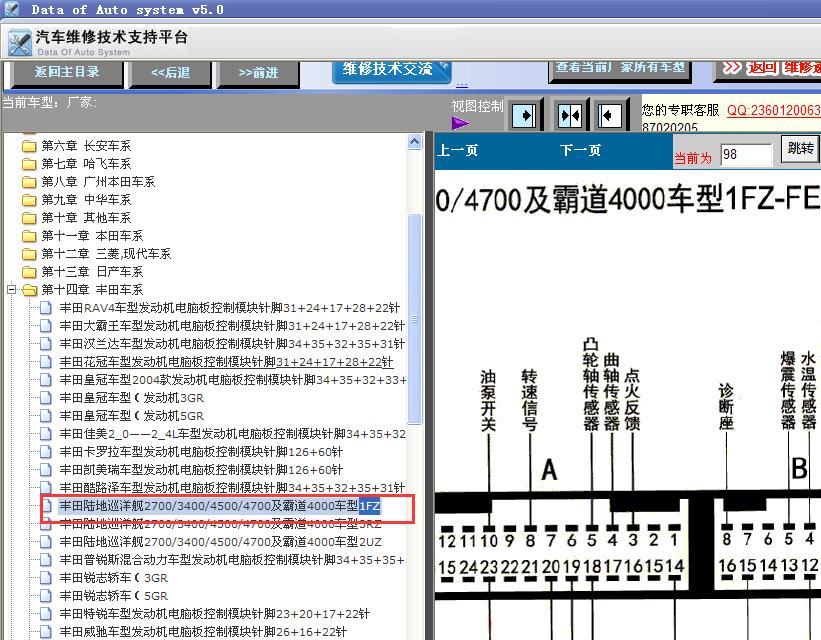
Task: Open the 陆地巡洋舰 霸道4000车型 2UZ document
Action: coord(220,542)
